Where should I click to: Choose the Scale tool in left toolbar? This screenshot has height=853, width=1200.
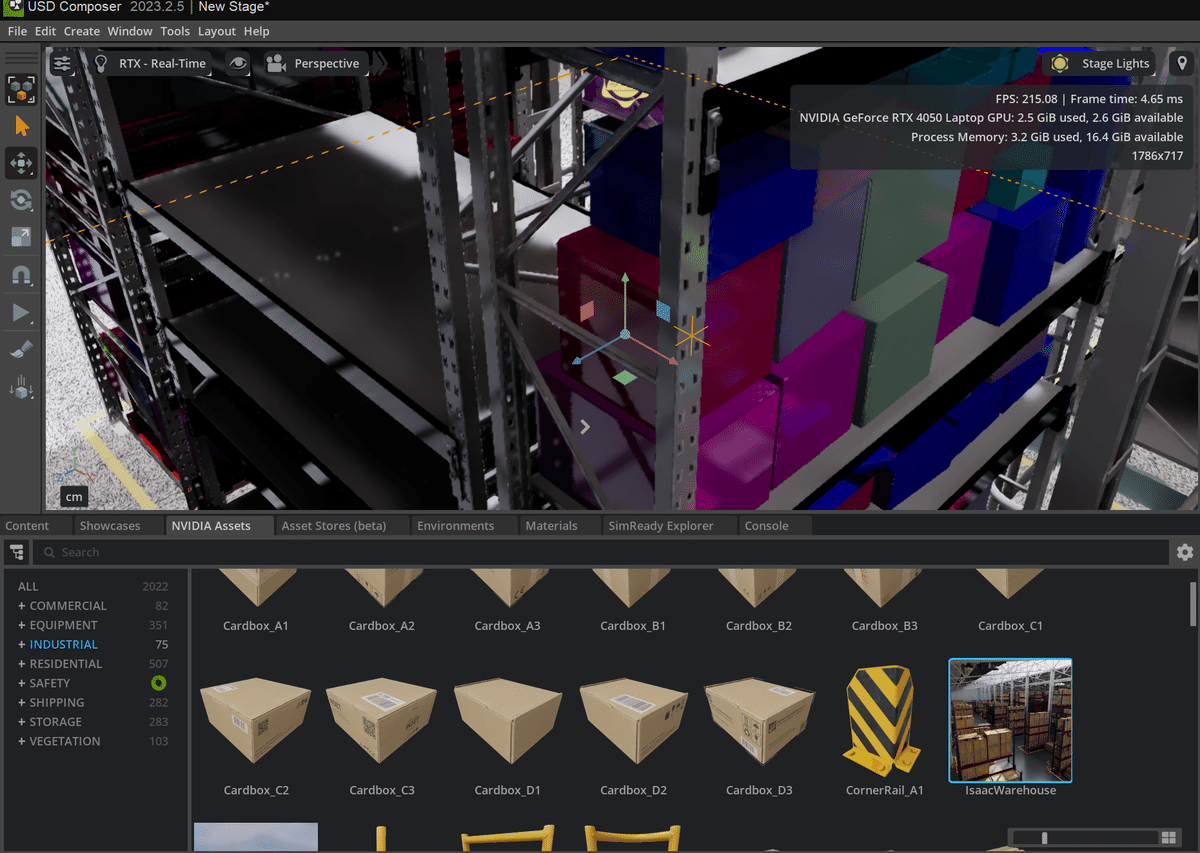click(21, 237)
